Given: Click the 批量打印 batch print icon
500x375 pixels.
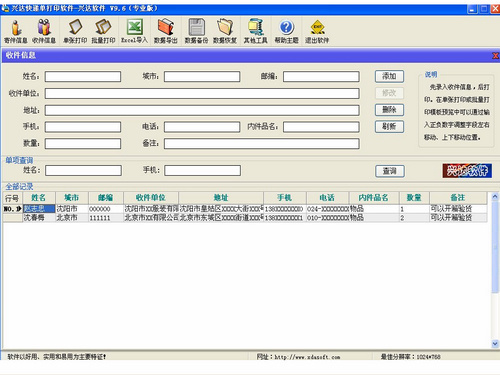Looking at the screenshot, I should tap(103, 32).
